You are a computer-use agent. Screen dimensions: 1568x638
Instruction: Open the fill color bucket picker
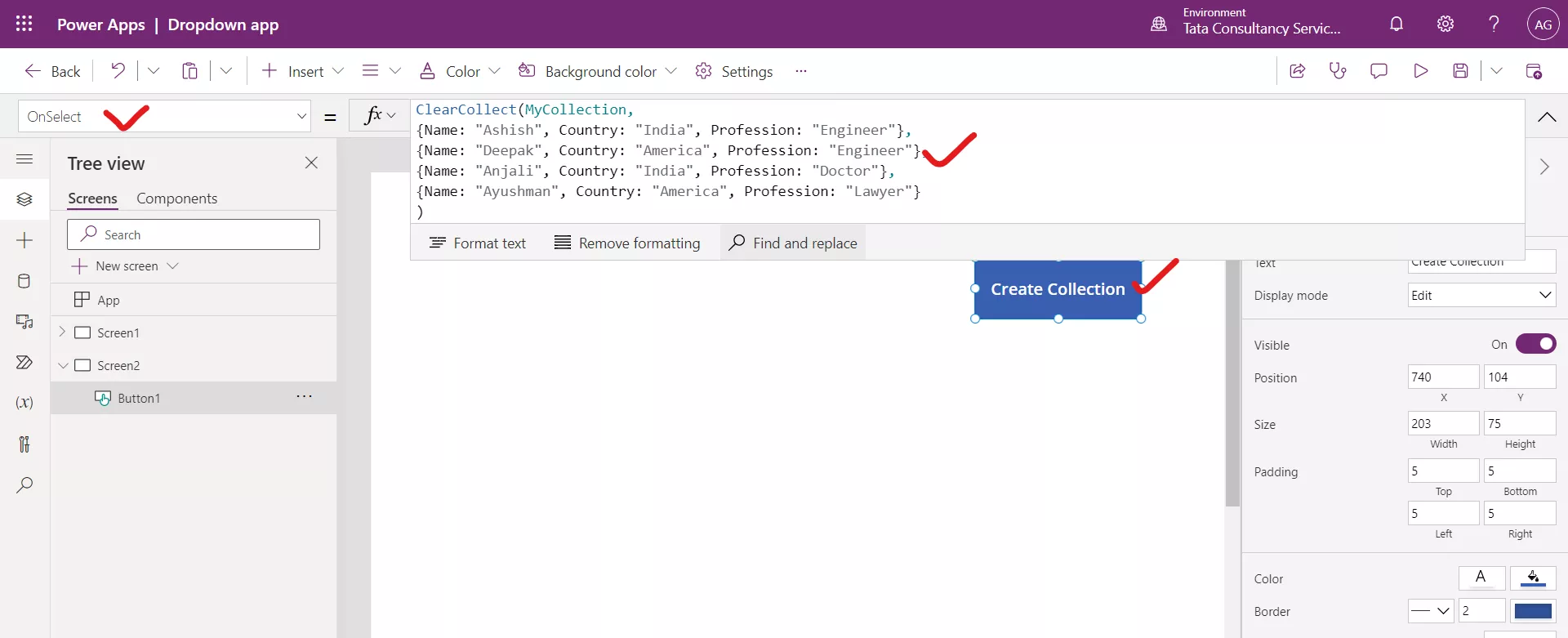(1533, 578)
